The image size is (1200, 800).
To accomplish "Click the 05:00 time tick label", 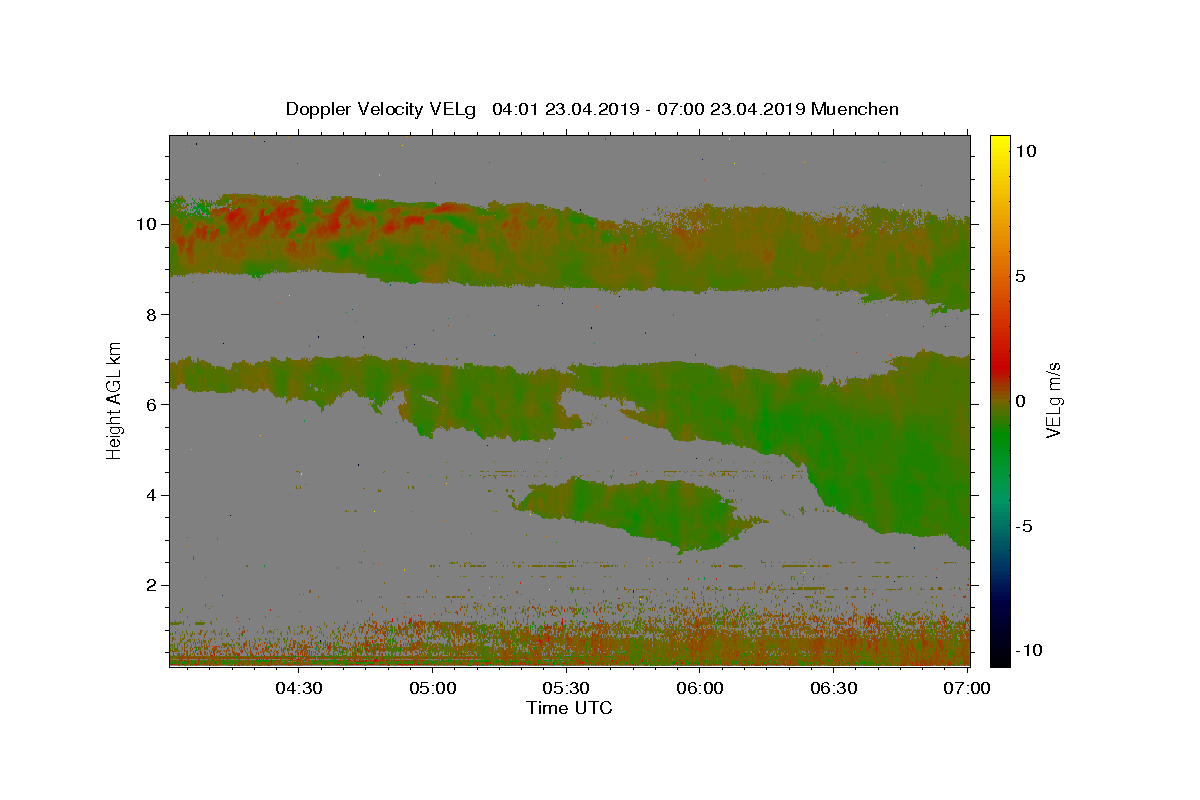I will pos(433,688).
